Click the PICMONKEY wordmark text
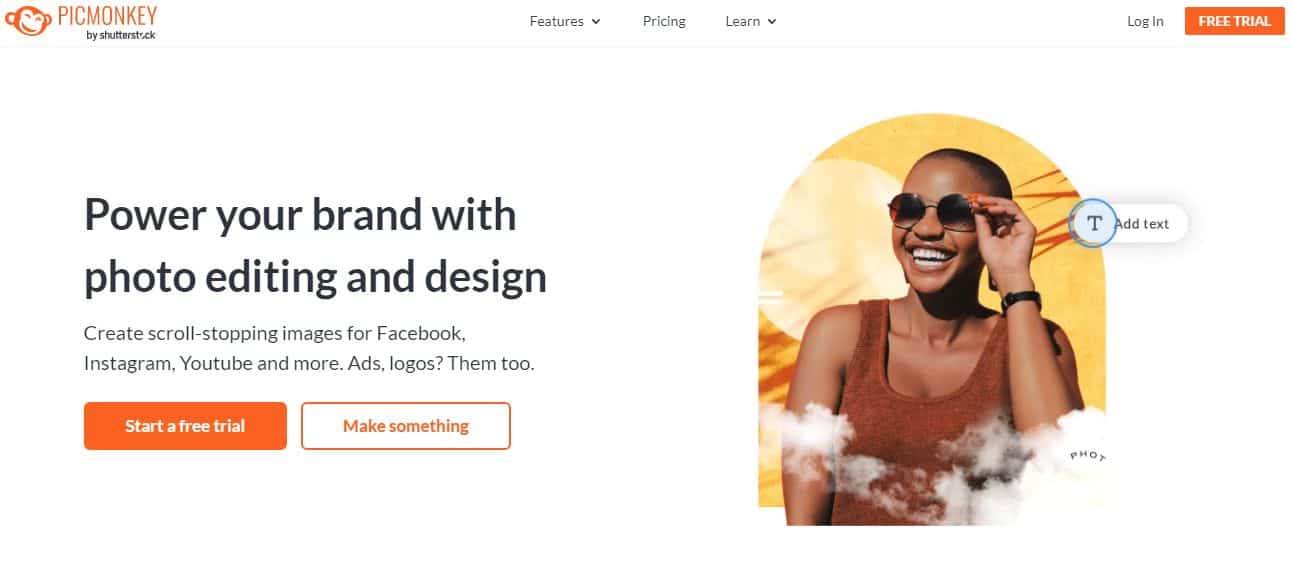This screenshot has height=568, width=1293. click(107, 15)
